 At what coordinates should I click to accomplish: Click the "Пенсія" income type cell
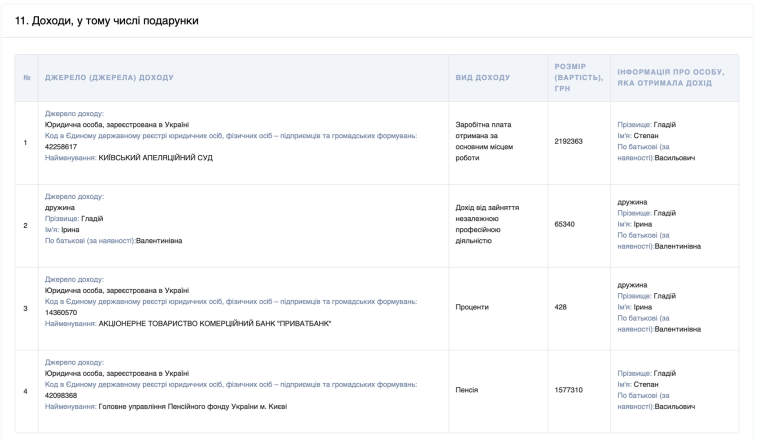click(467, 390)
